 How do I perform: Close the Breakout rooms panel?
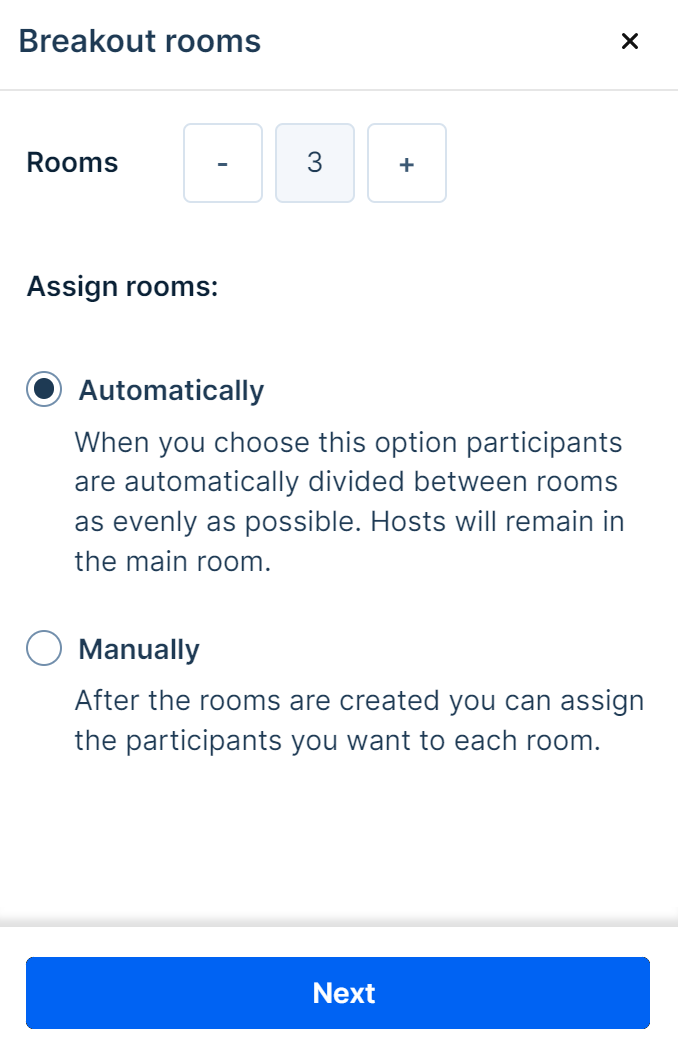[x=630, y=41]
